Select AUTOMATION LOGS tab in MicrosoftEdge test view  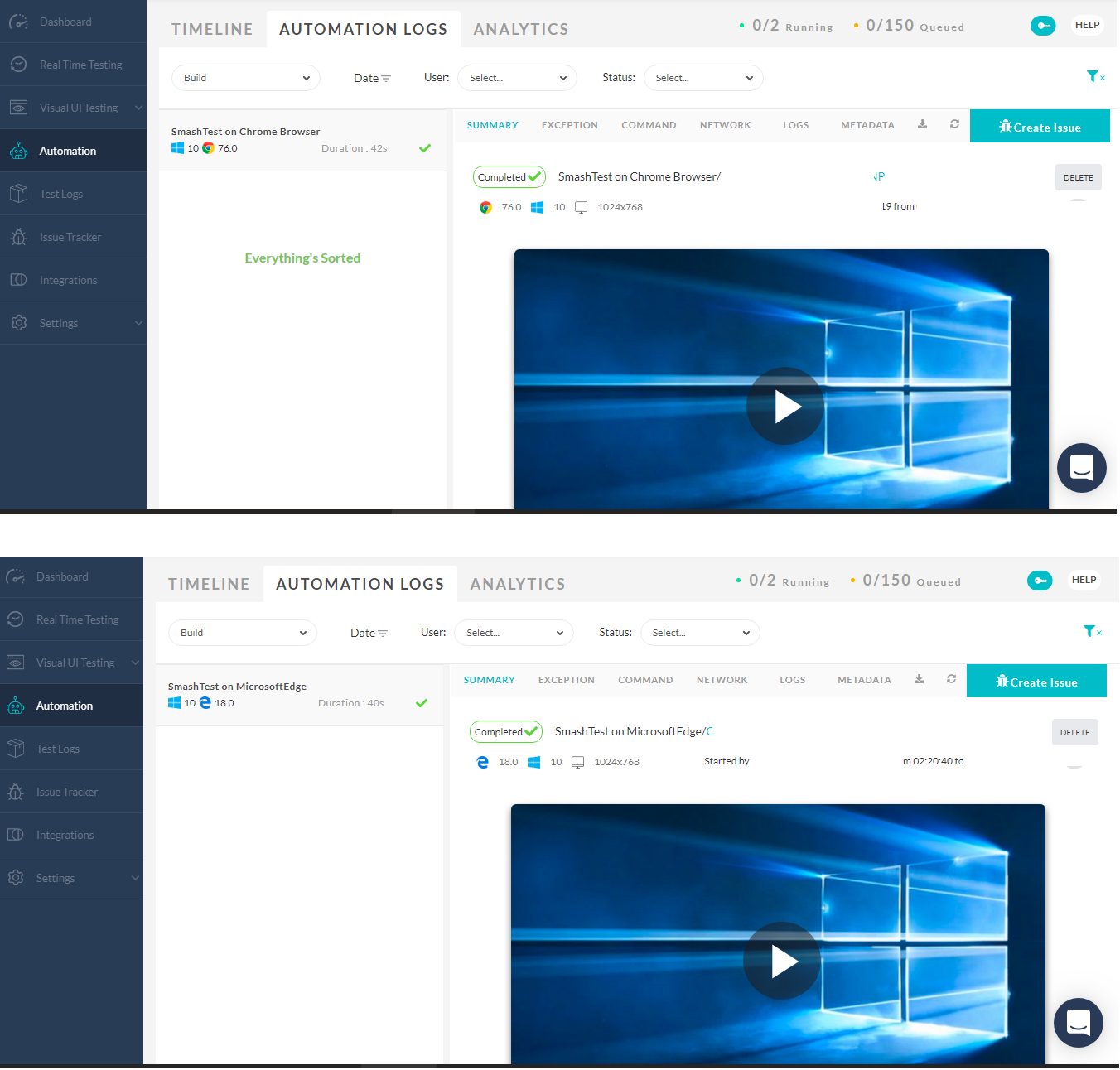pyautogui.click(x=360, y=584)
